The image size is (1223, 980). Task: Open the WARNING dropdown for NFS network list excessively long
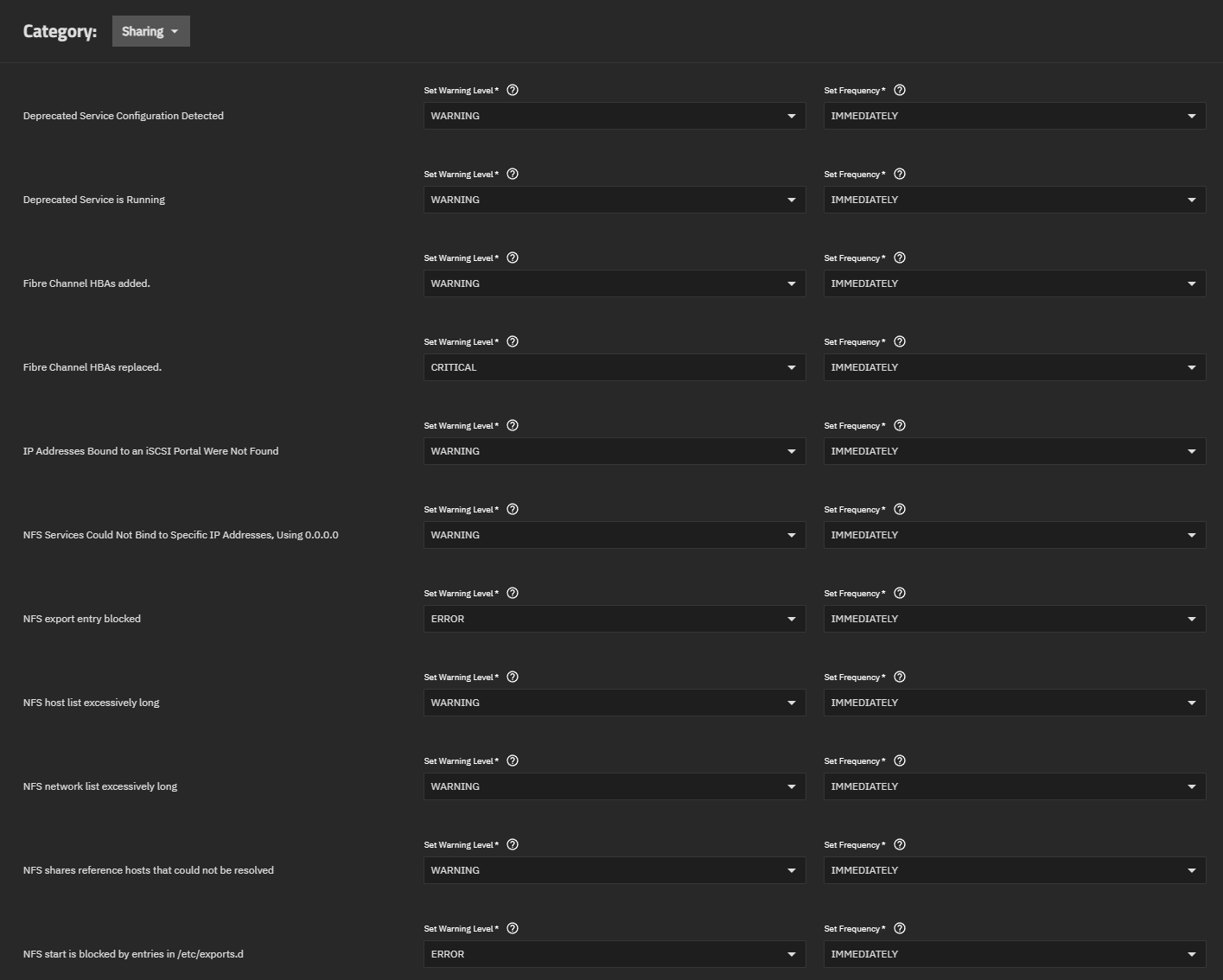(614, 786)
